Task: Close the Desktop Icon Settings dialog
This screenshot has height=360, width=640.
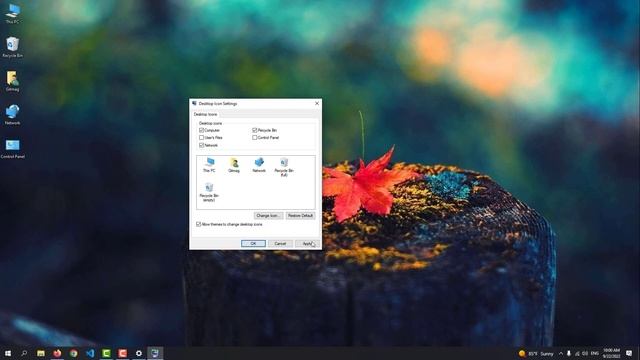Action: pyautogui.click(x=317, y=104)
